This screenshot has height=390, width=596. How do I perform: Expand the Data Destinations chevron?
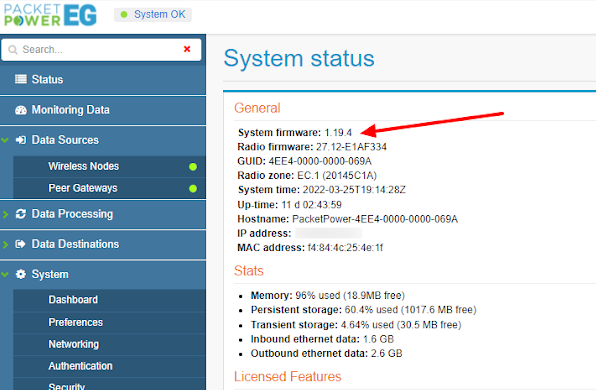(x=5, y=244)
